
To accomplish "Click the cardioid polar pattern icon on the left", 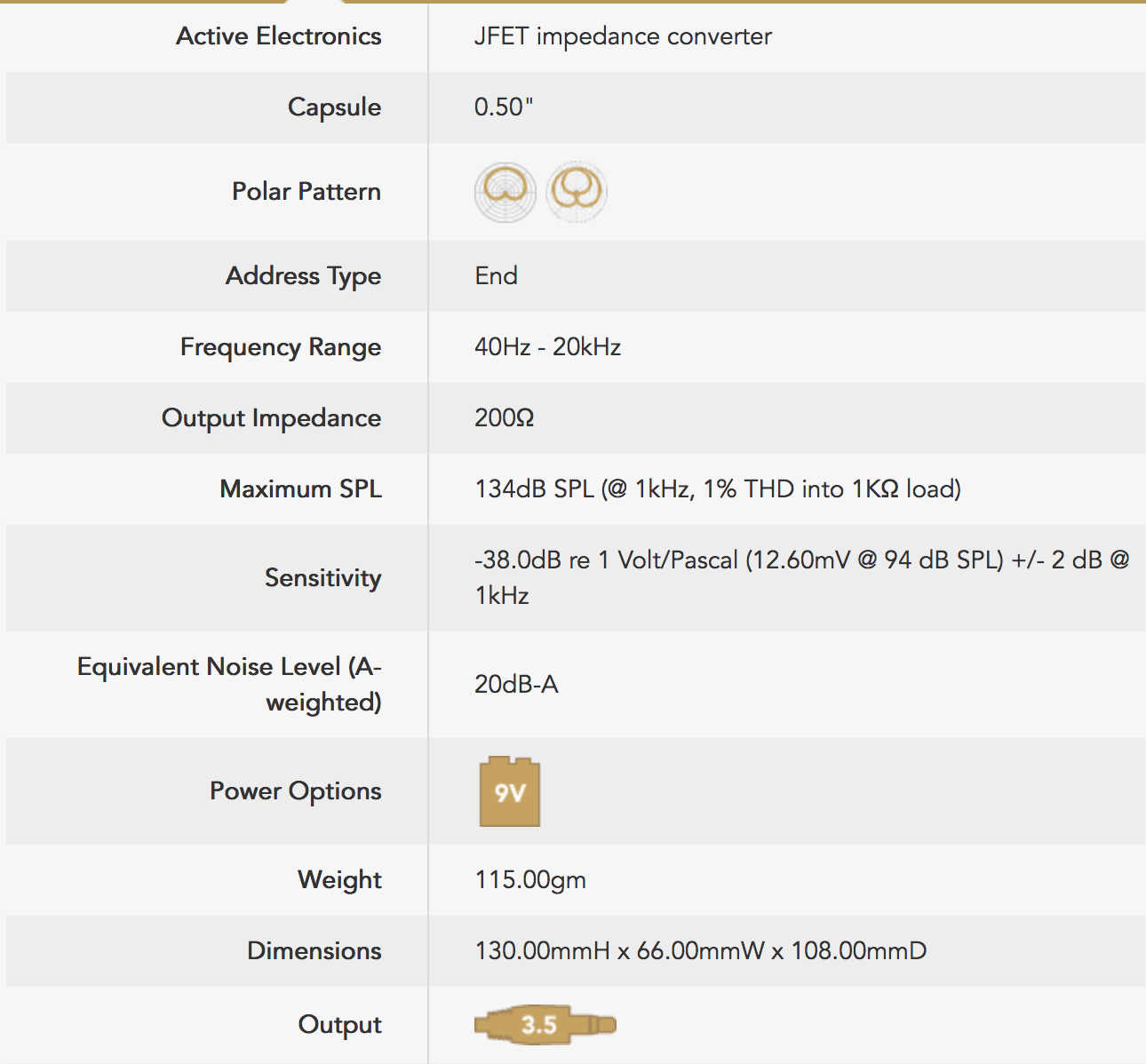I will [505, 192].
